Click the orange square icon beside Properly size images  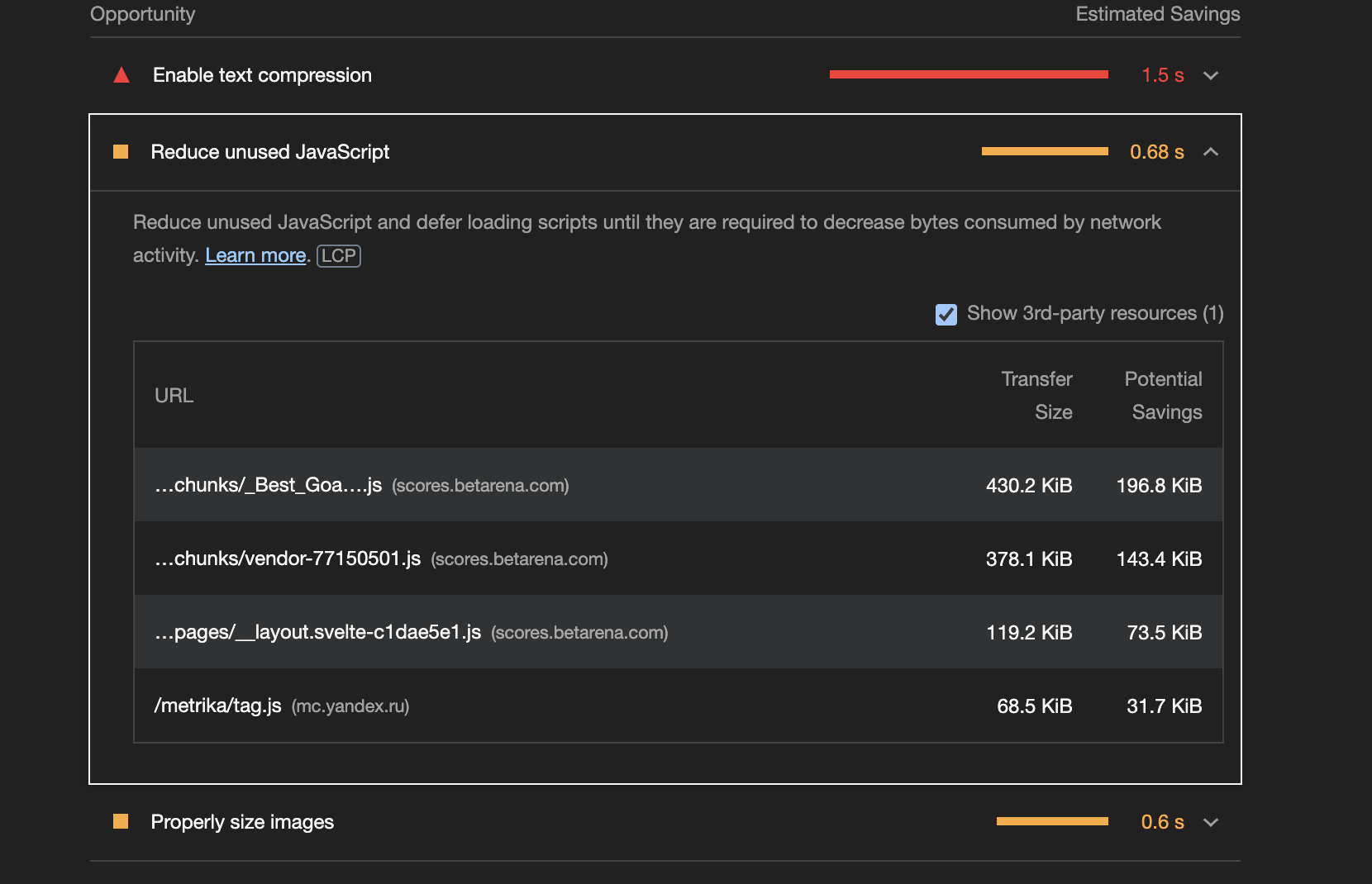[121, 821]
